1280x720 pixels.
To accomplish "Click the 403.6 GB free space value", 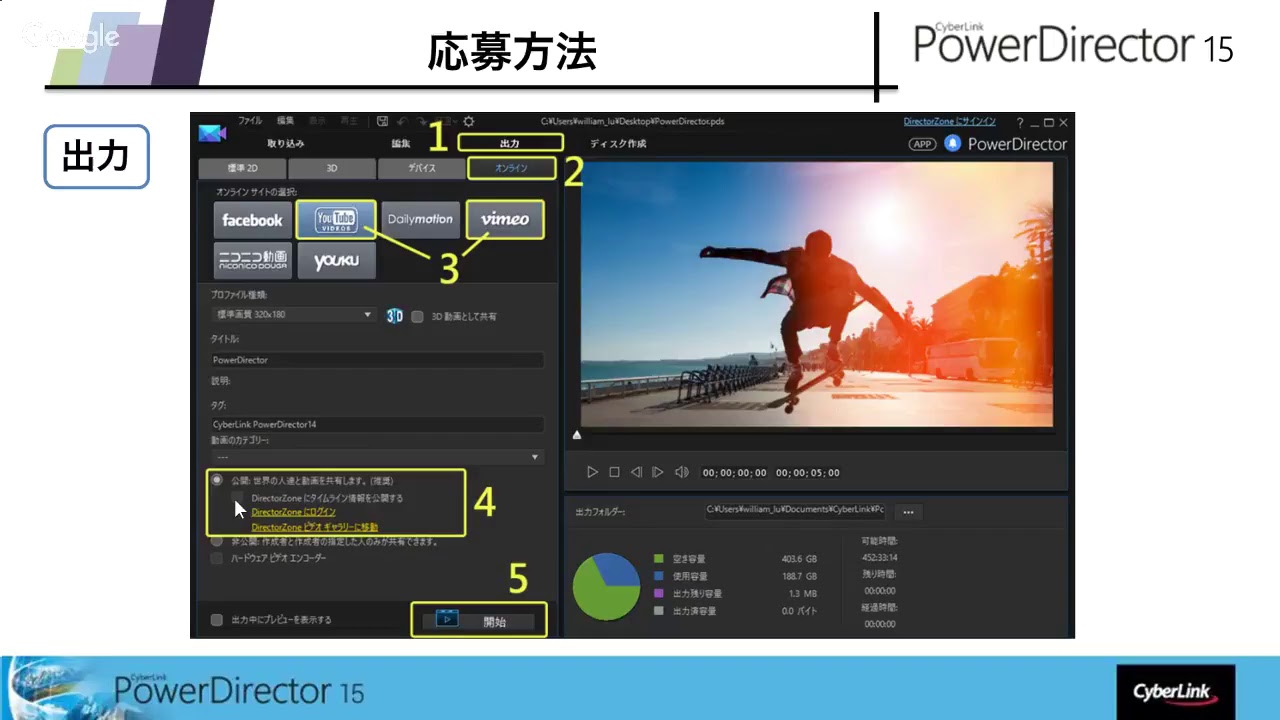I will (799, 559).
